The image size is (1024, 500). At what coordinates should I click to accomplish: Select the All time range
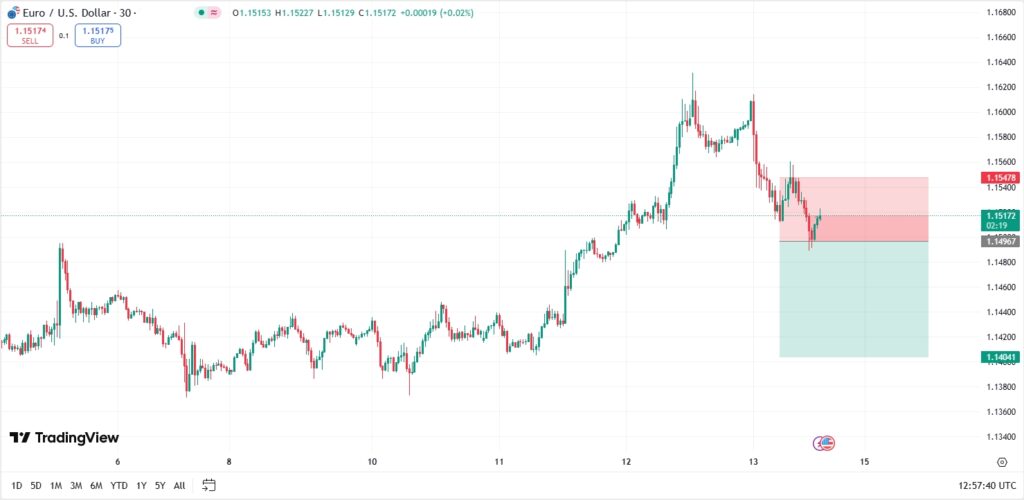(x=180, y=486)
